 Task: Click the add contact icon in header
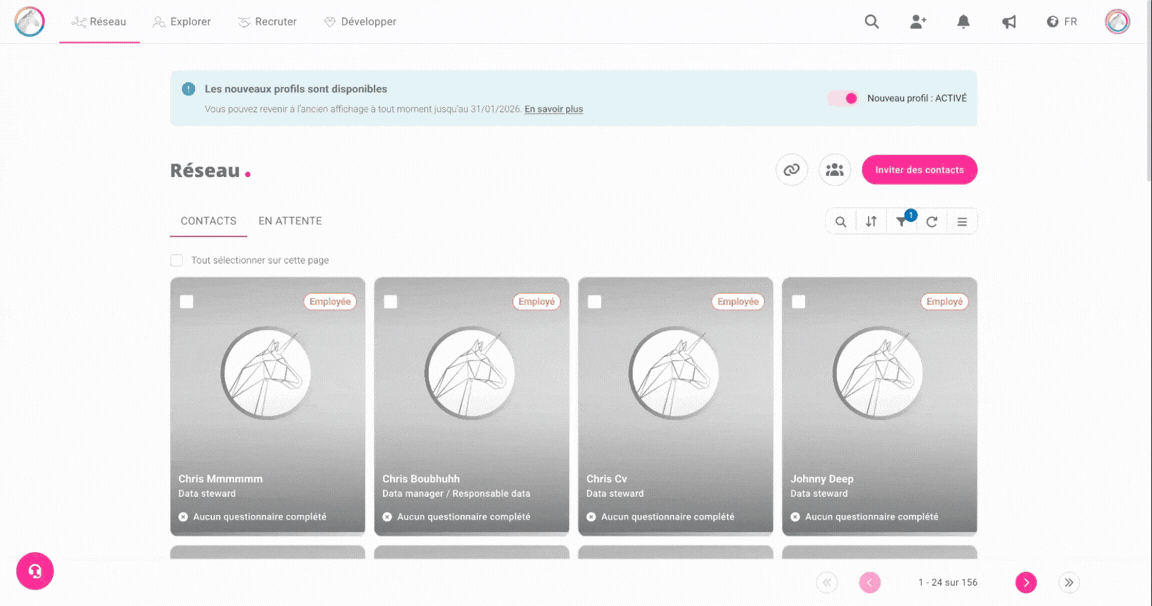click(x=918, y=22)
